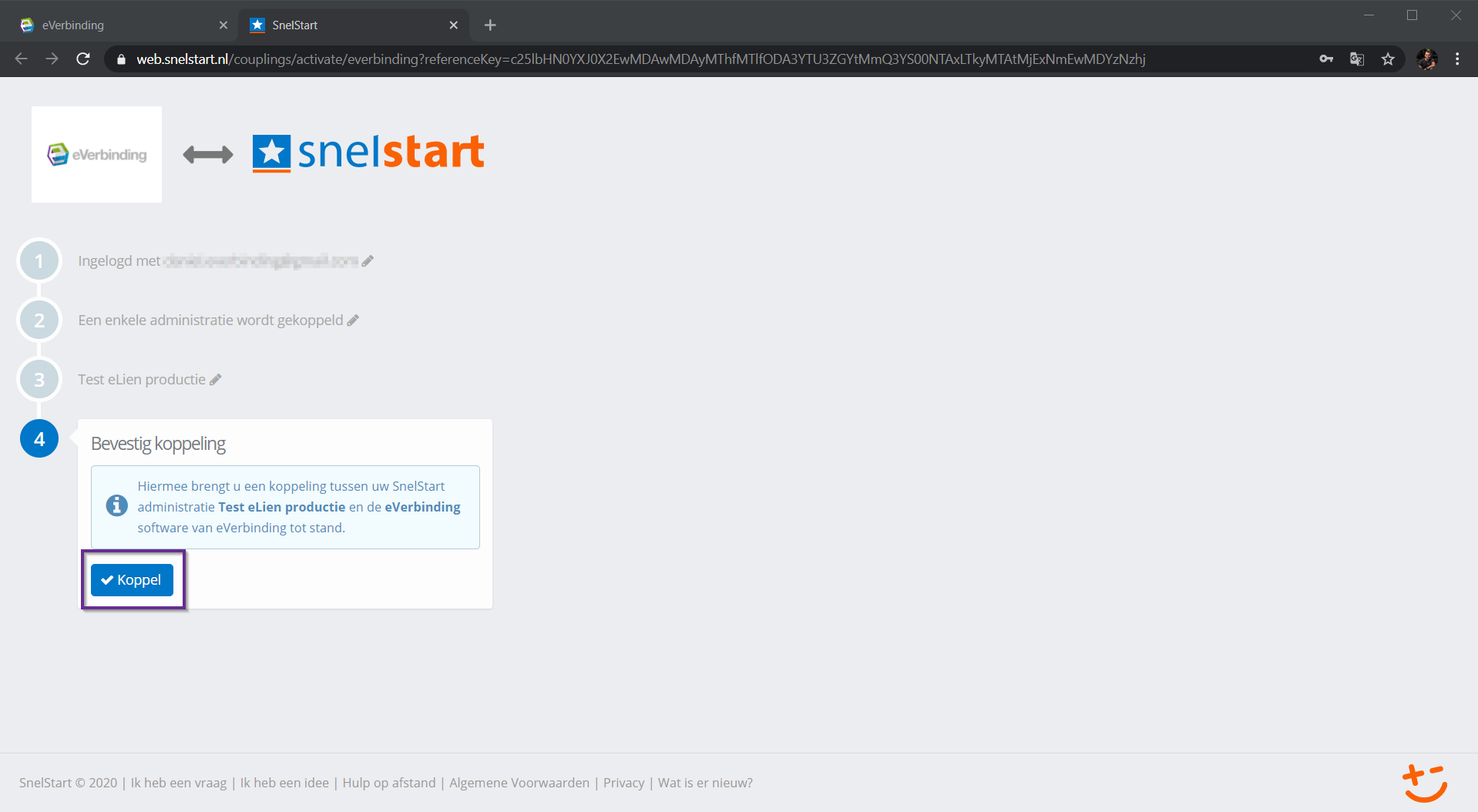Click 'SnelStart © 2020' footer text

tap(69, 783)
